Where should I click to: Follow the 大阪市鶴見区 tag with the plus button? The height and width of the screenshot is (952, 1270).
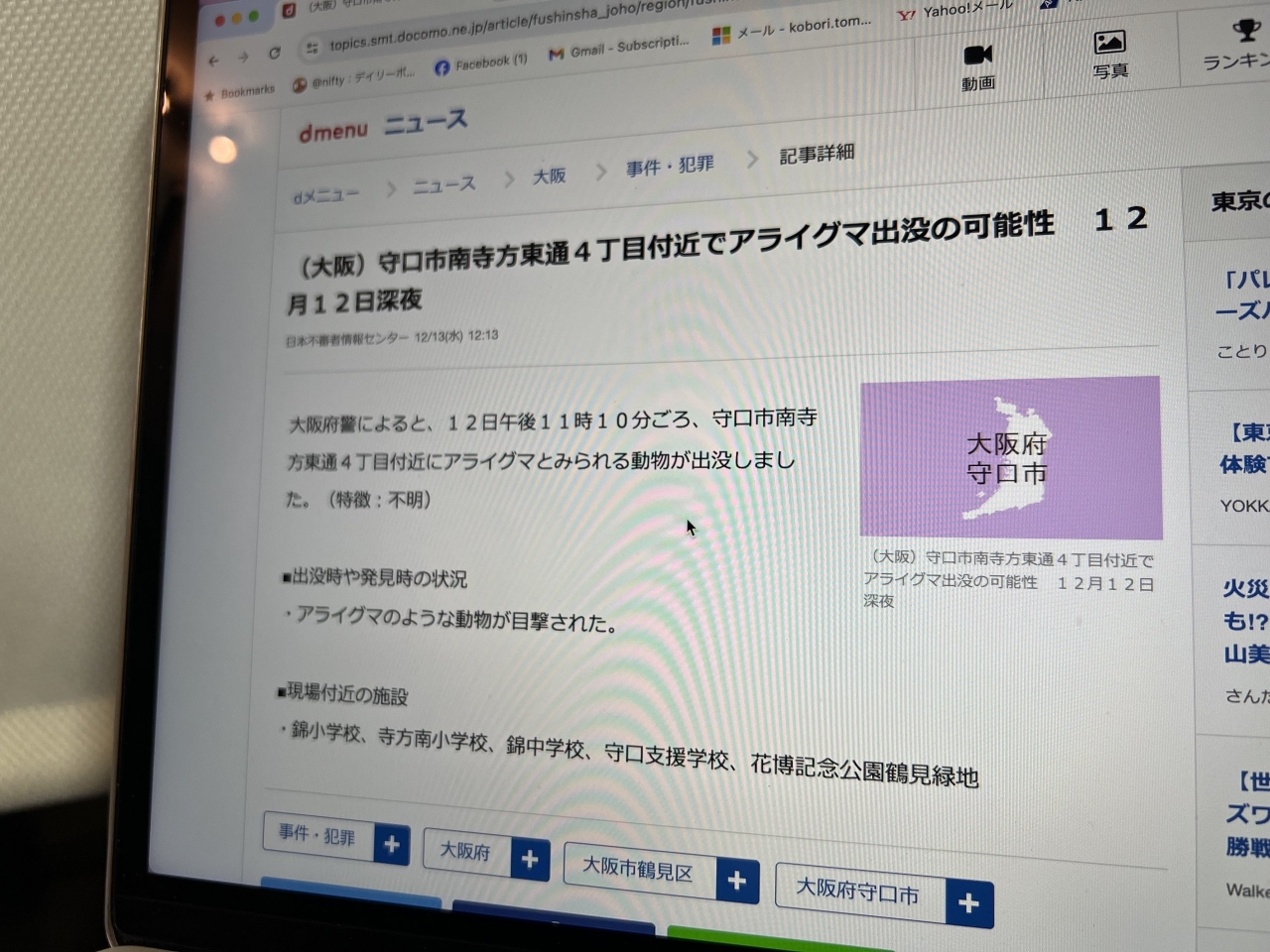pyautogui.click(x=736, y=881)
